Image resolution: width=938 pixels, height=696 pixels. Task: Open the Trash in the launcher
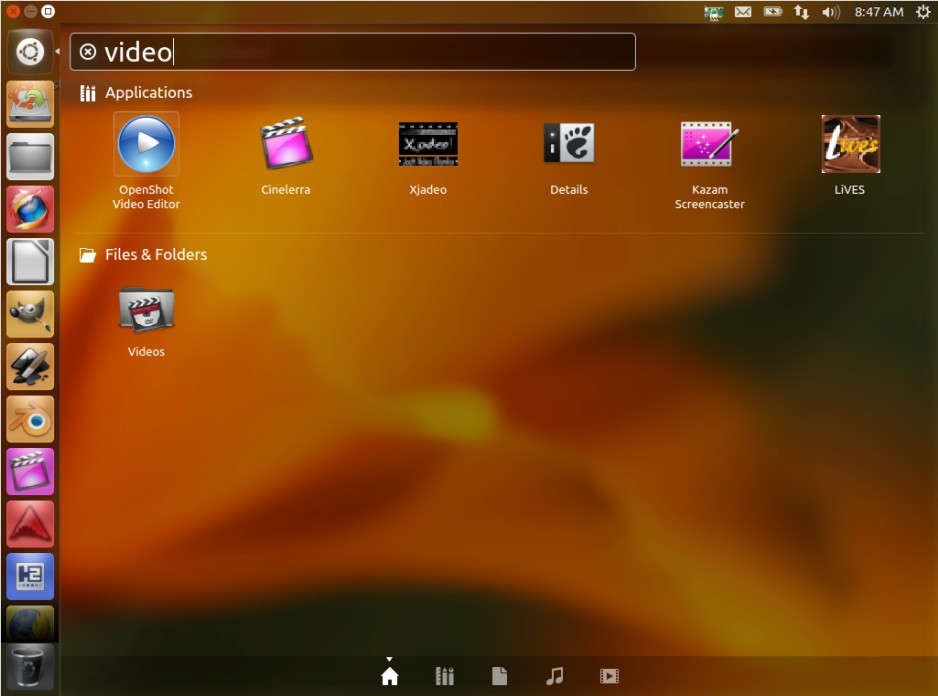coord(30,669)
